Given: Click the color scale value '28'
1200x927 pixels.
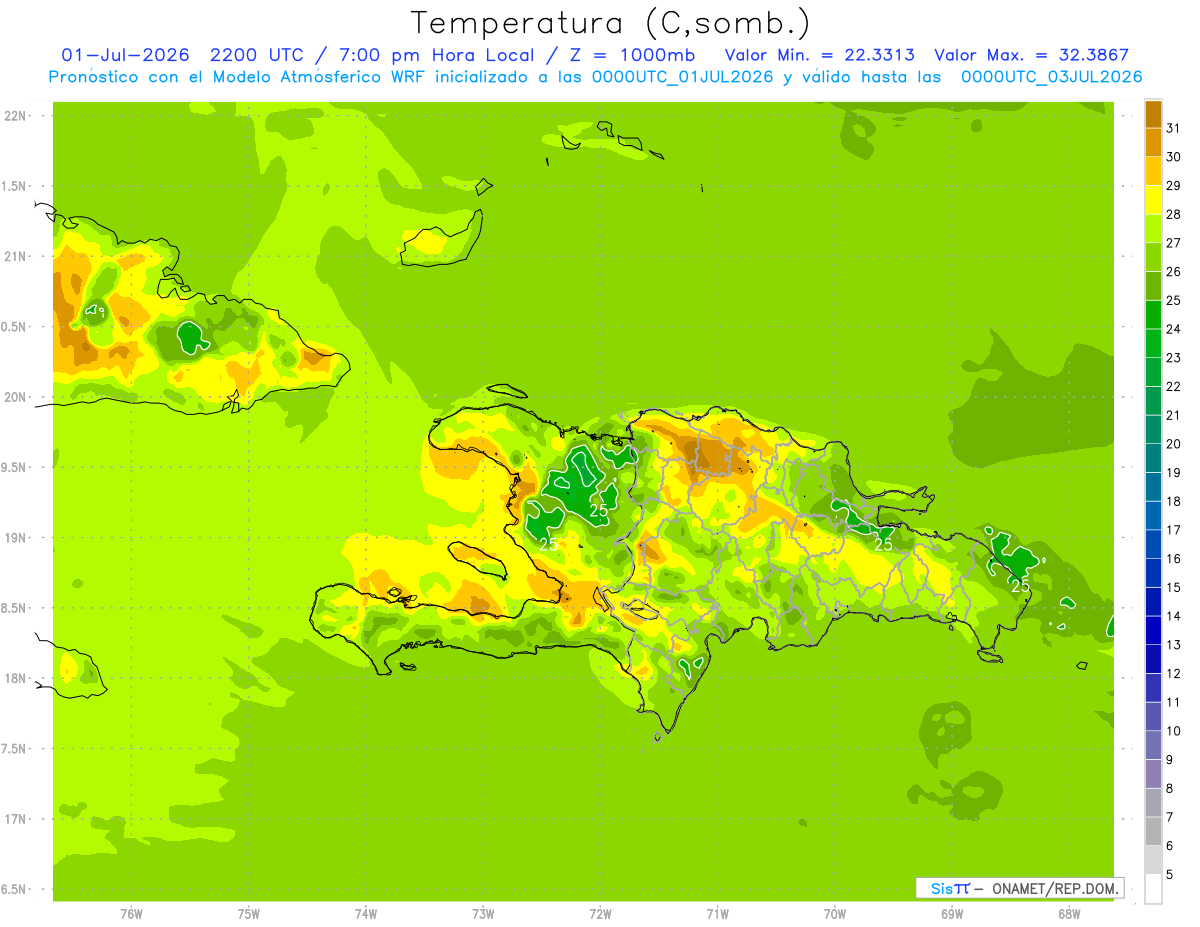Looking at the screenshot, I should [1174, 214].
